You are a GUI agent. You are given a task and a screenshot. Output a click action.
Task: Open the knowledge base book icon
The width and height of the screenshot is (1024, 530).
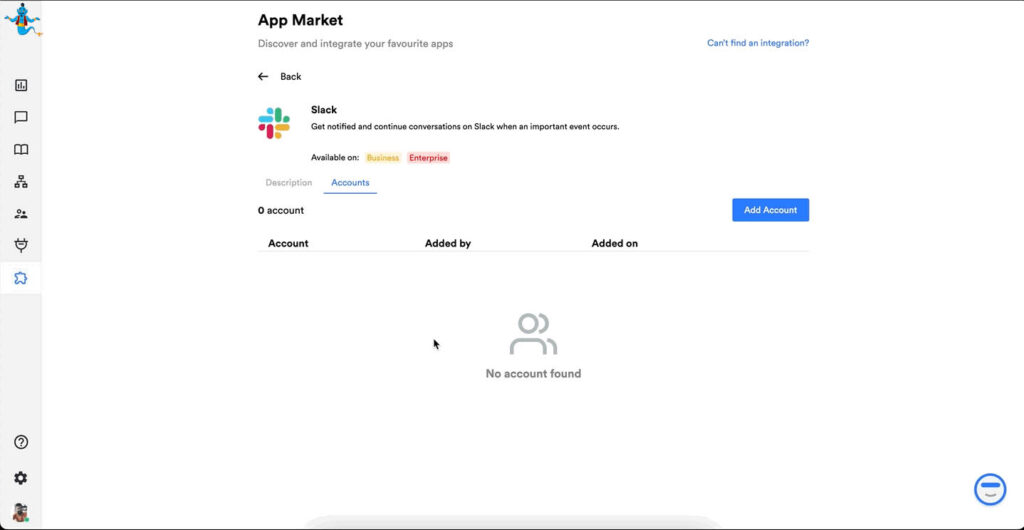[x=21, y=150]
